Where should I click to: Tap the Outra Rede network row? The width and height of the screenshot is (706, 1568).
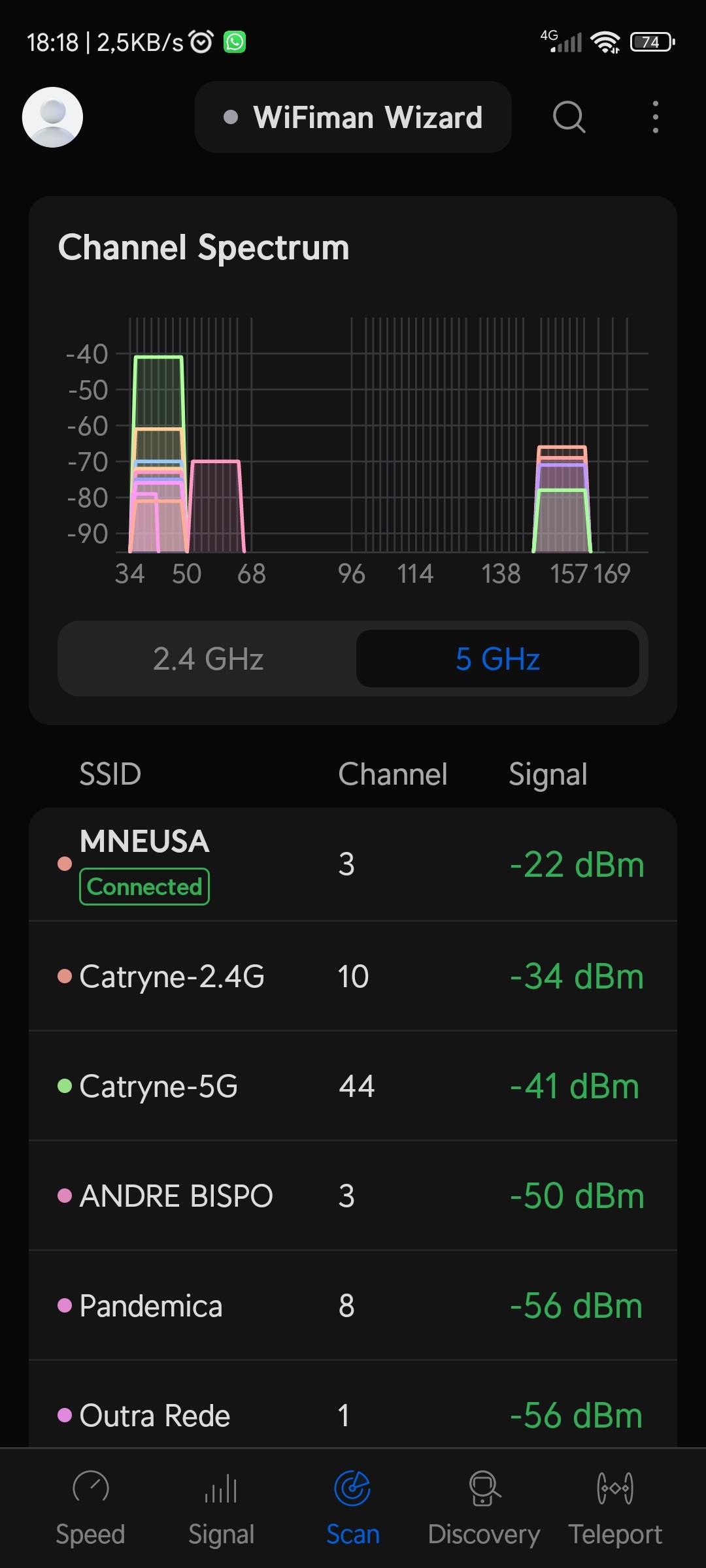[353, 1415]
